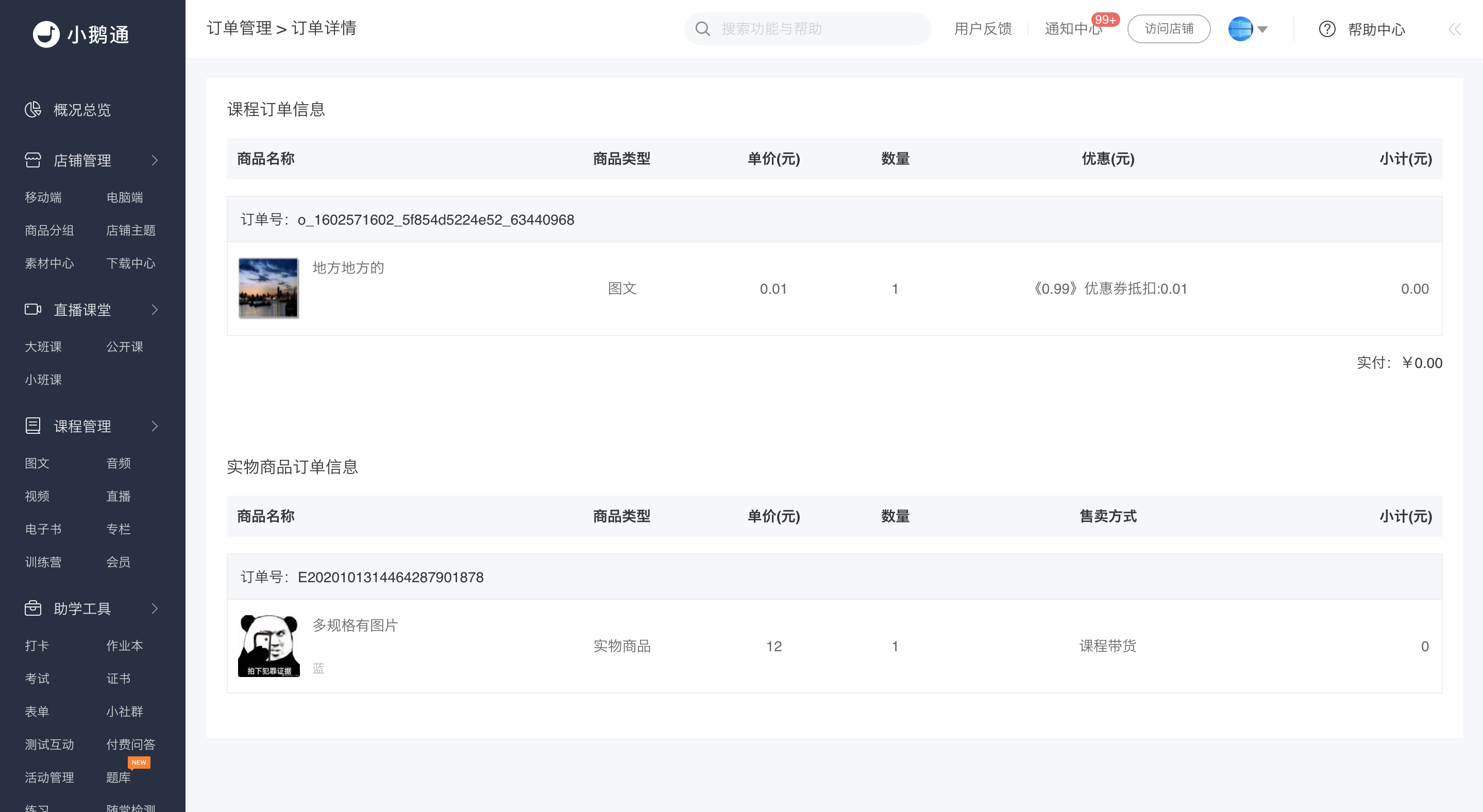Open 大班课 sidebar item
The height and width of the screenshot is (812, 1483).
43,346
